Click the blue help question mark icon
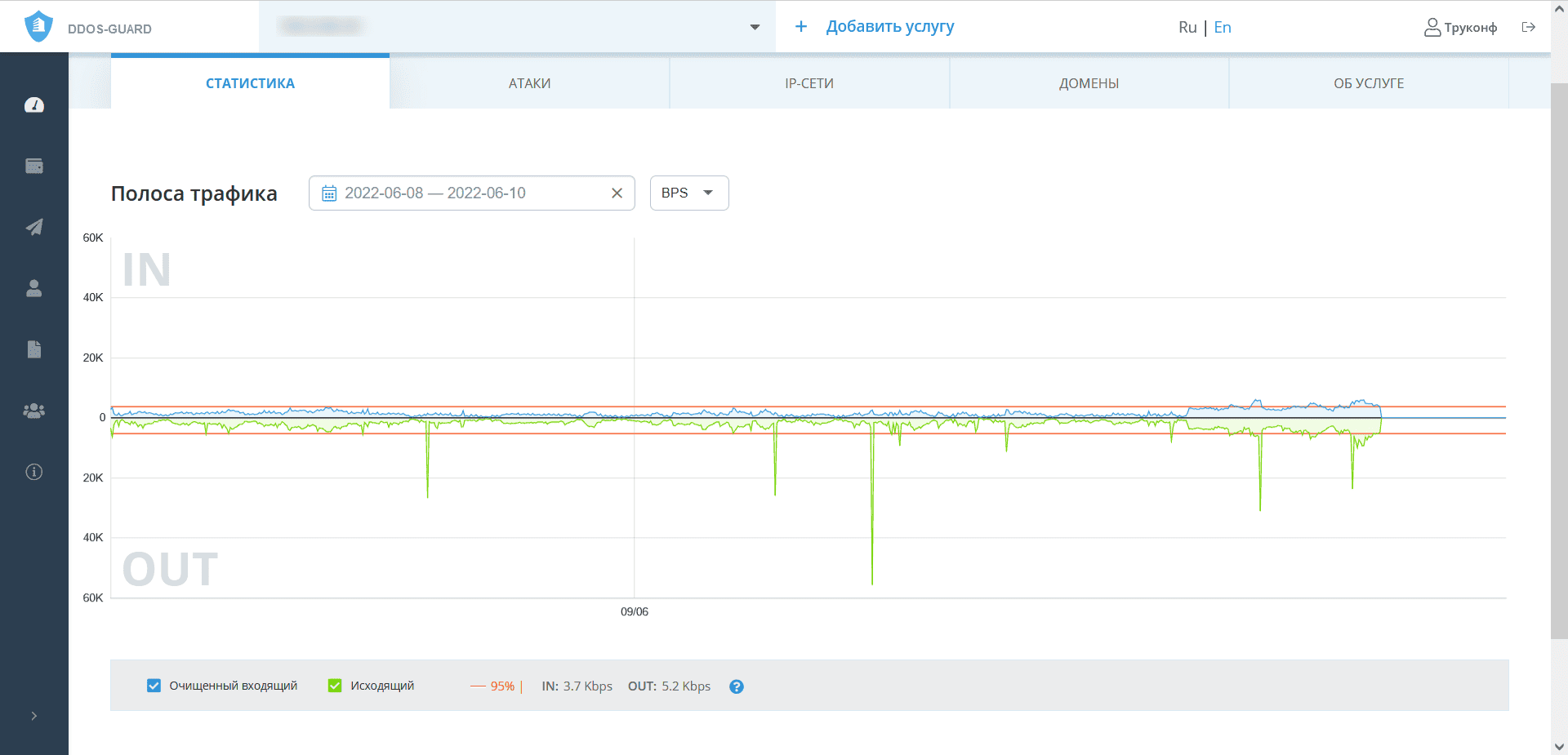 tap(737, 686)
